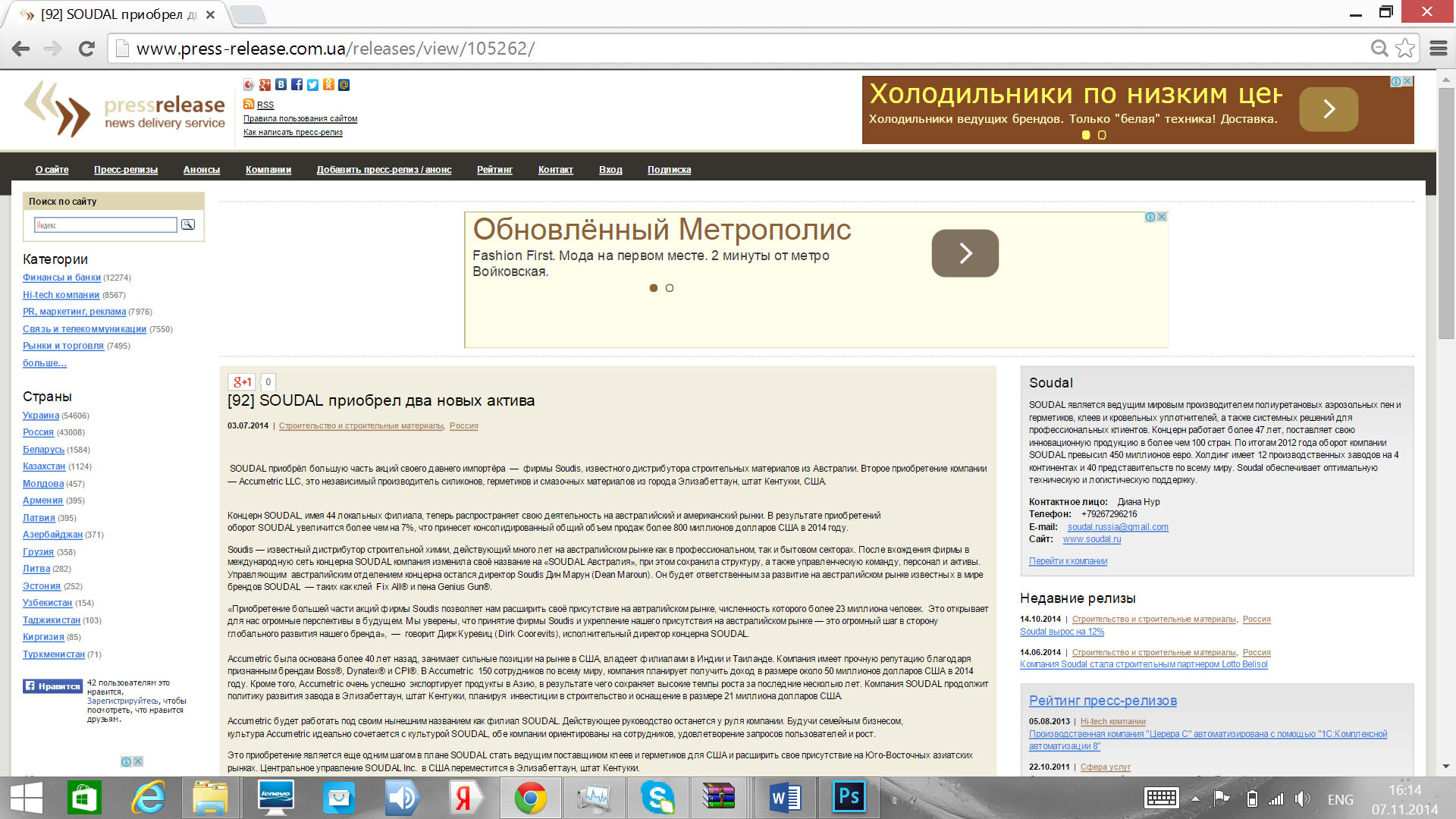
Task: Open the 'Hi-tech компании' category
Action: 61,295
